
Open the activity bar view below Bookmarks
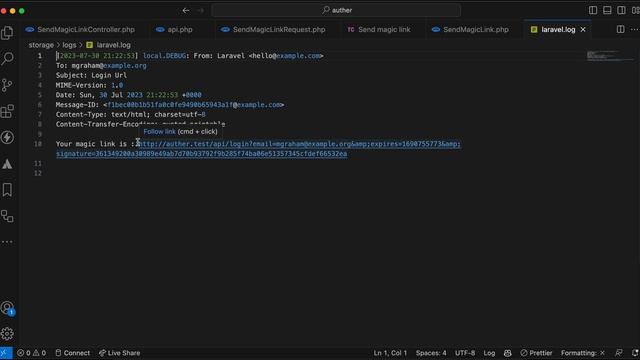pyautogui.click(x=7, y=216)
